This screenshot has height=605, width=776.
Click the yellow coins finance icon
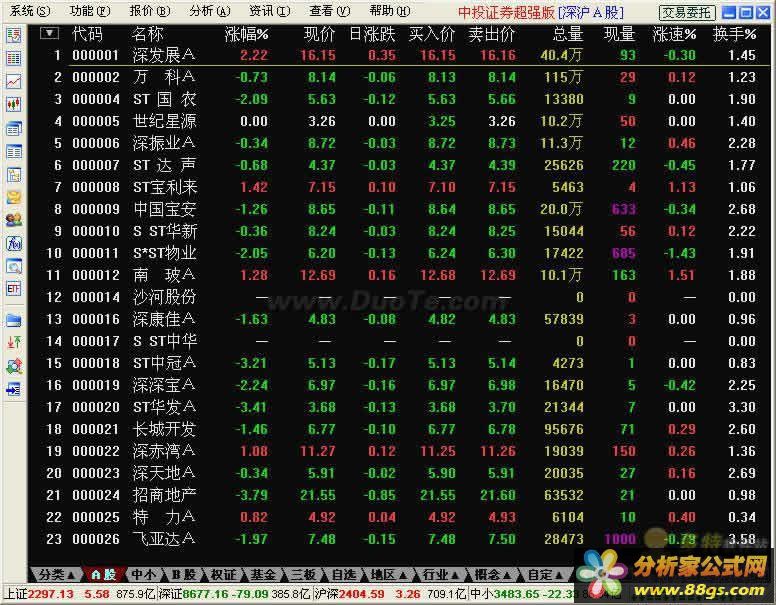[x=13, y=198]
